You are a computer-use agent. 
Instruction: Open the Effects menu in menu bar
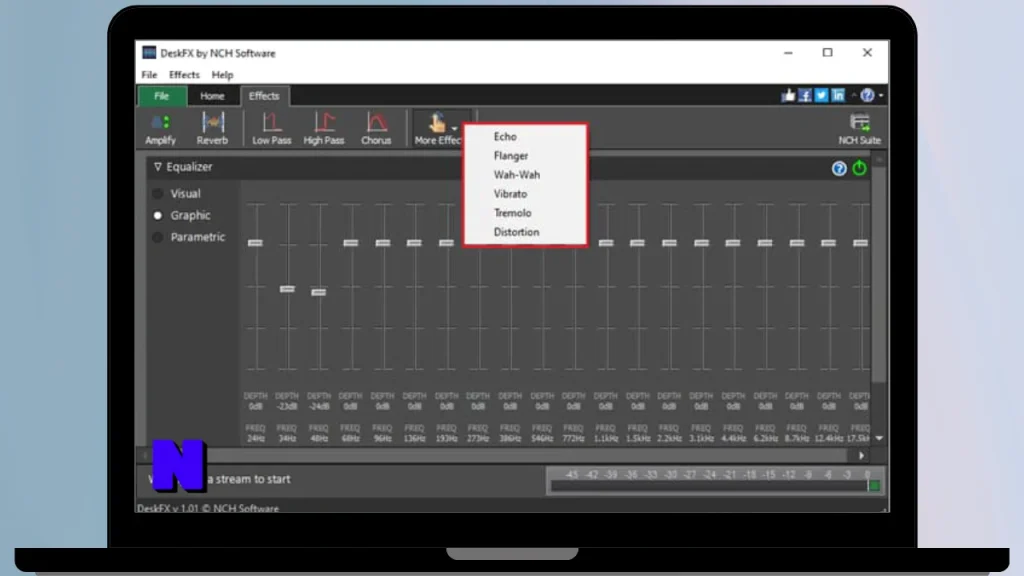(184, 74)
